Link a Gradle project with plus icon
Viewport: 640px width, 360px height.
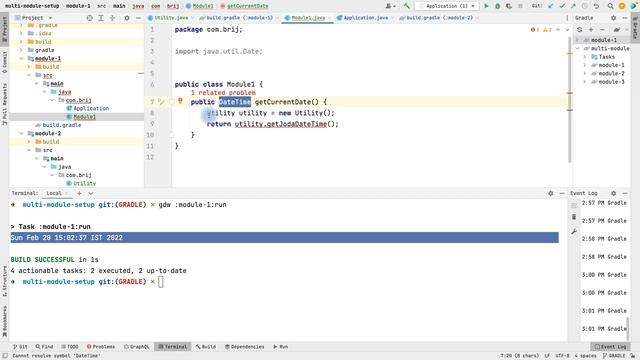point(591,30)
